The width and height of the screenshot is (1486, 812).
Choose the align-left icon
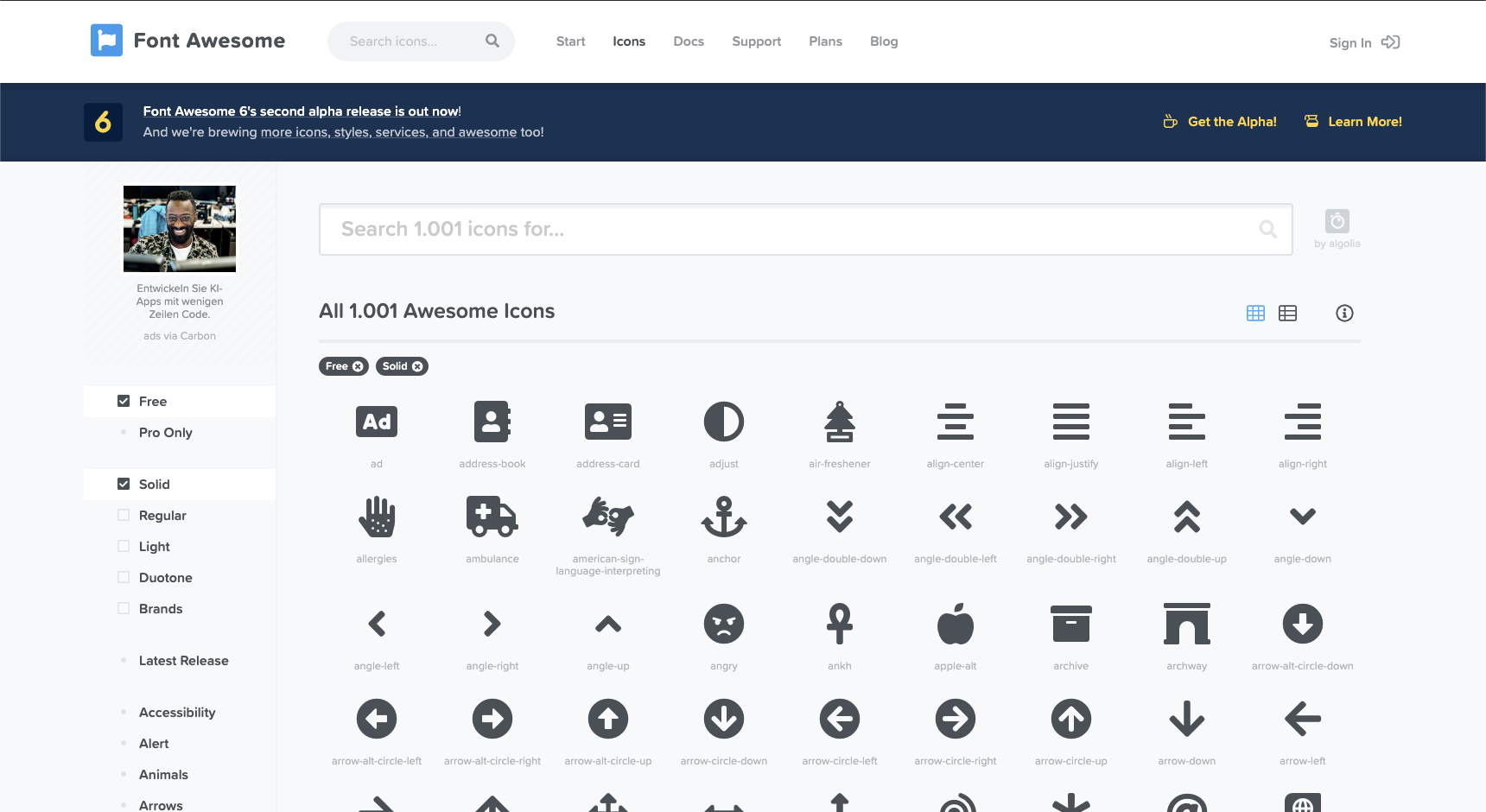1187,422
